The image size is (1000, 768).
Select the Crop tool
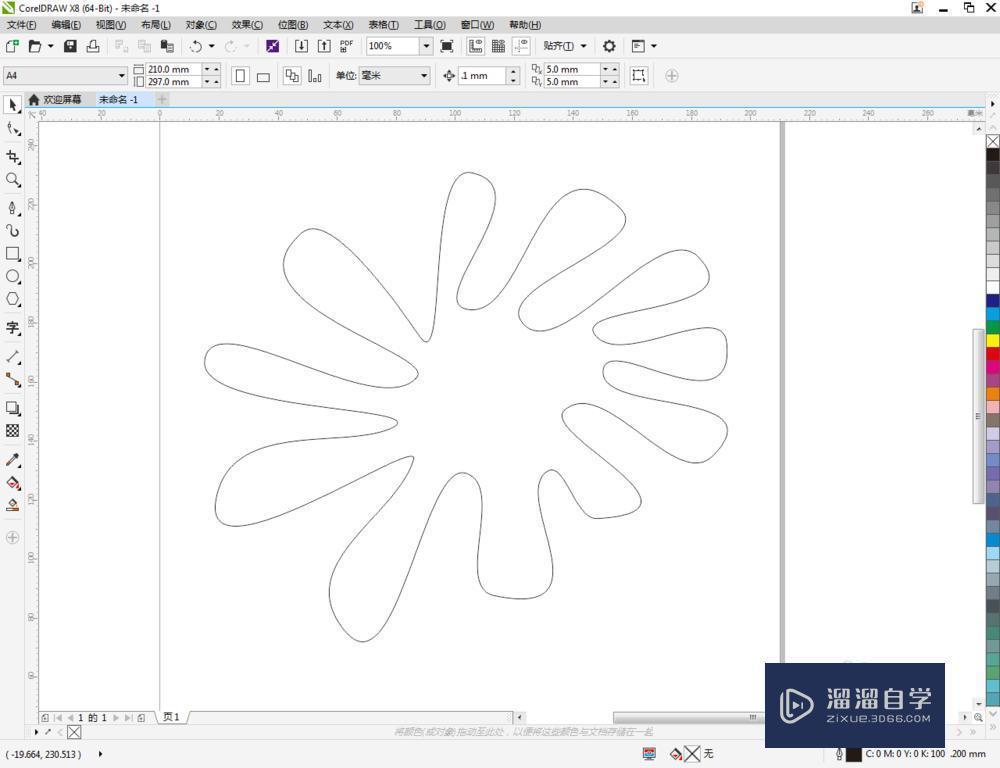pos(13,156)
